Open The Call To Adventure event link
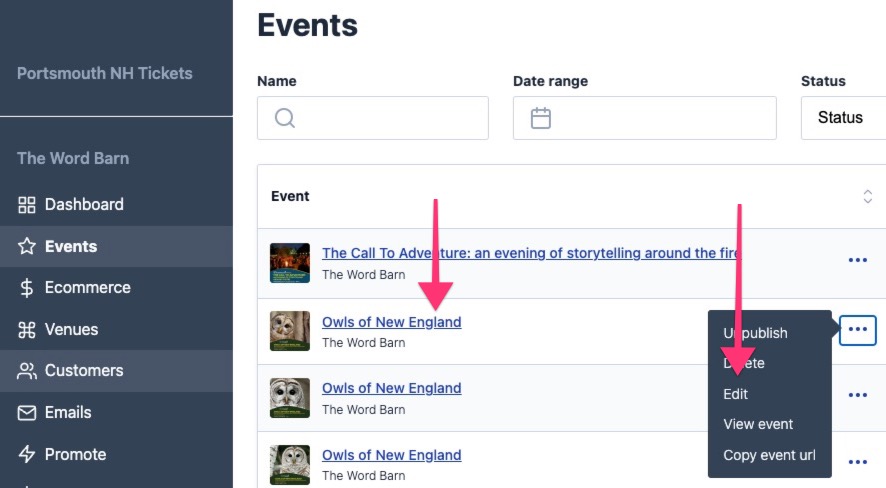Image resolution: width=886 pixels, height=488 pixels. pos(531,253)
